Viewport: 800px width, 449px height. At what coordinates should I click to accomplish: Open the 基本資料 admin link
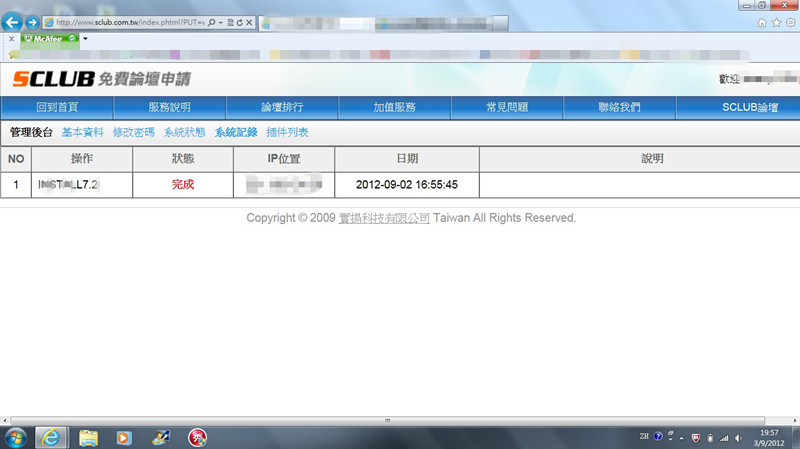83,132
